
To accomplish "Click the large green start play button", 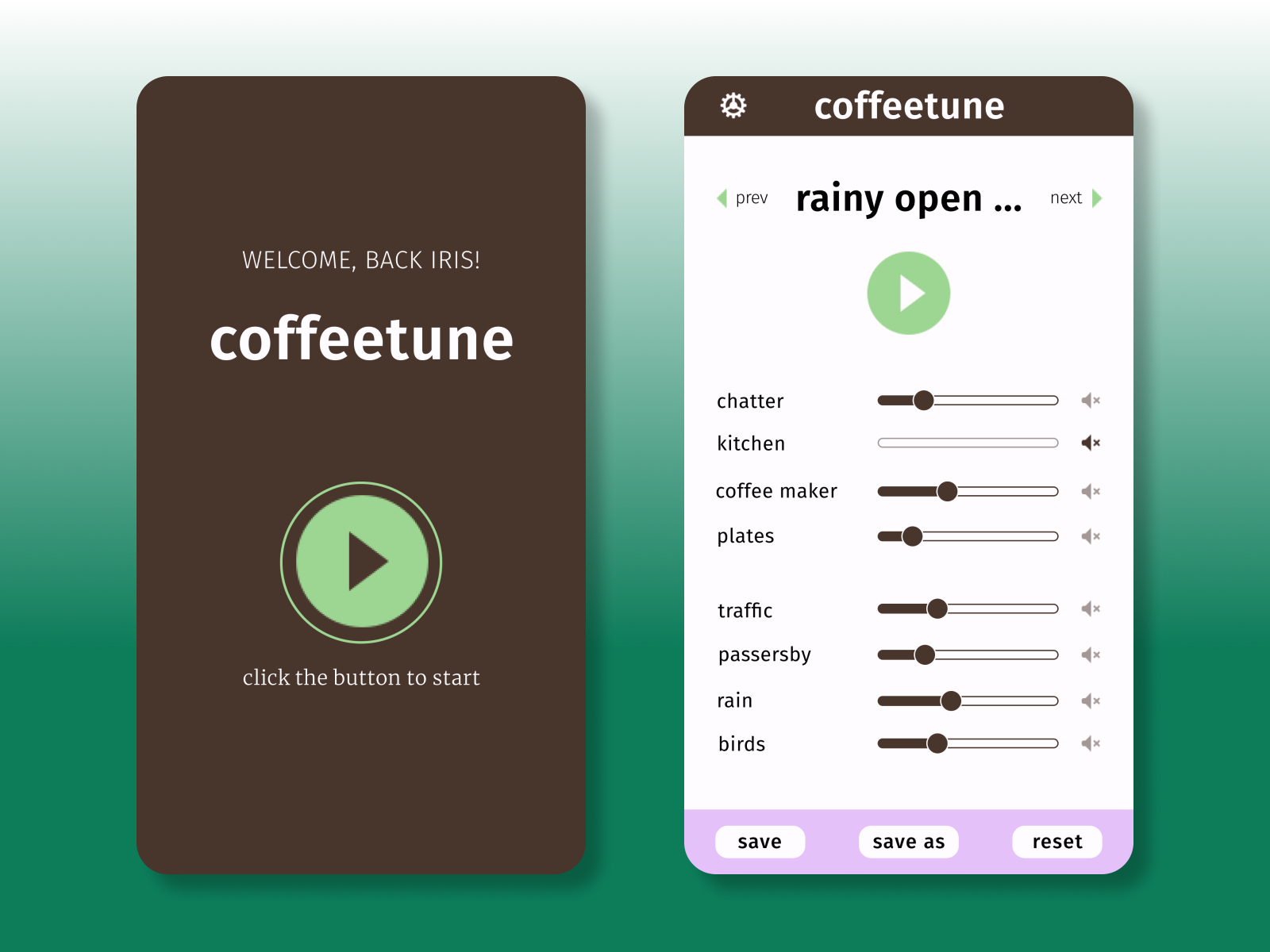I will pos(361,562).
